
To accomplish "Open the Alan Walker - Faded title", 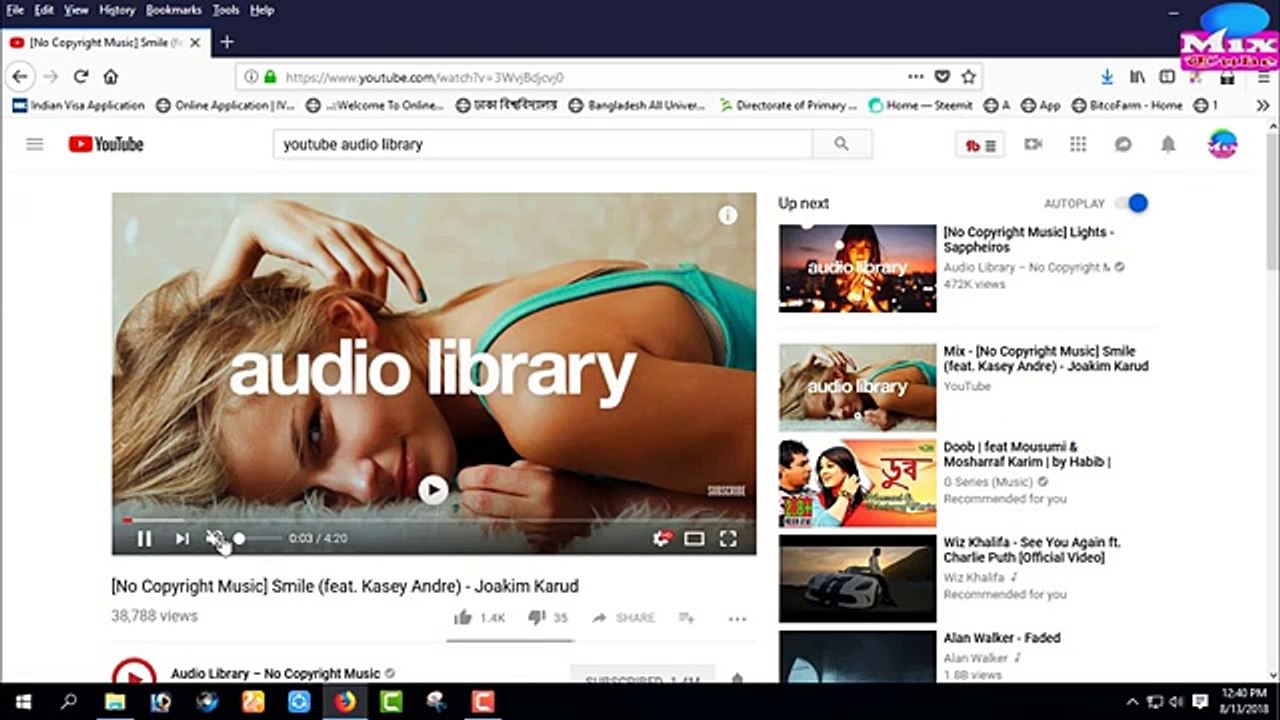I will [1002, 638].
